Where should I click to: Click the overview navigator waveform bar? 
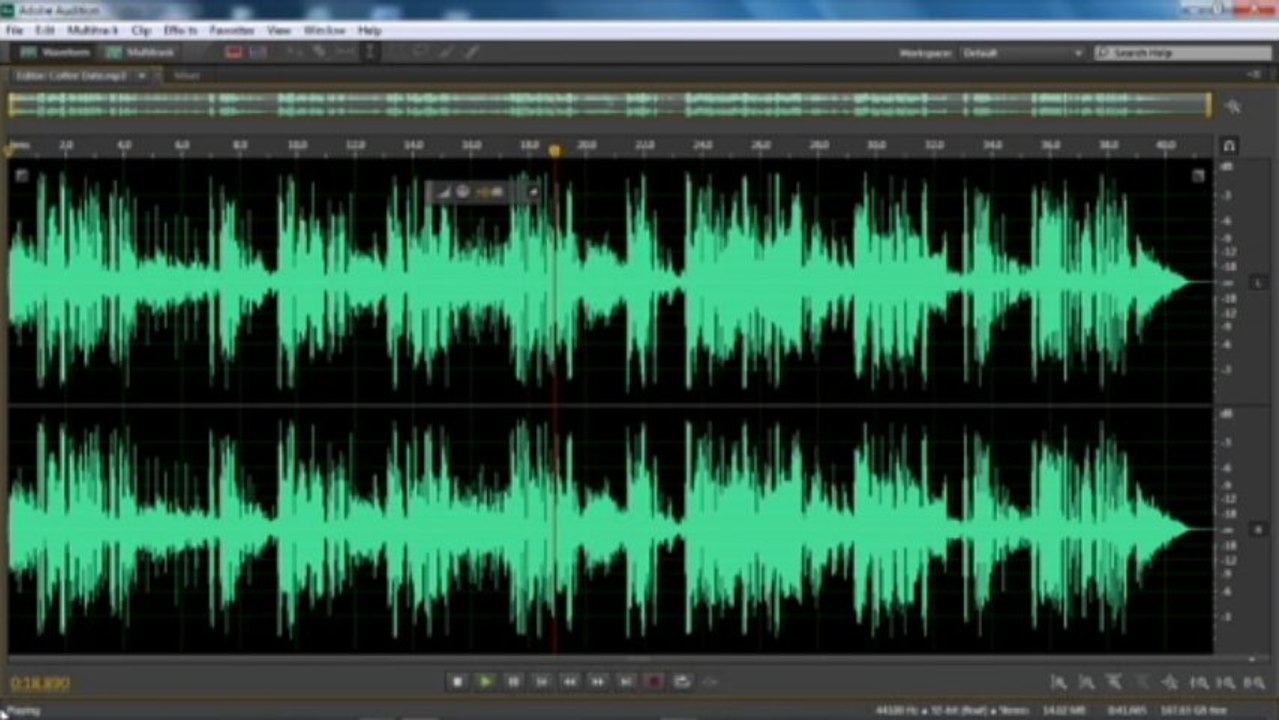click(x=609, y=105)
